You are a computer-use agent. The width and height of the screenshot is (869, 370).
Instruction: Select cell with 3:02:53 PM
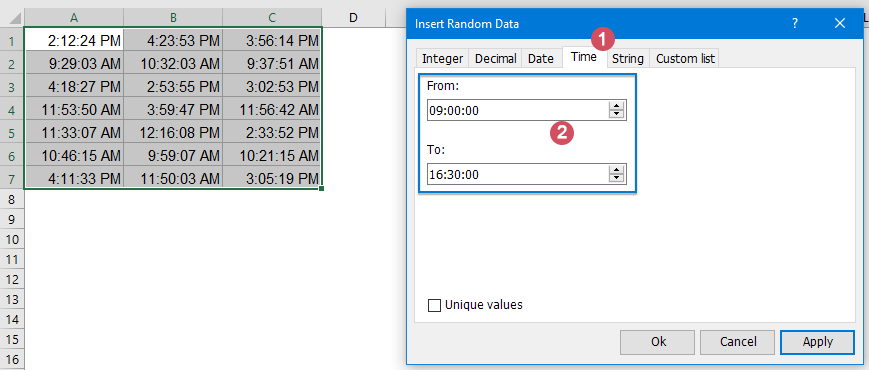click(x=272, y=86)
